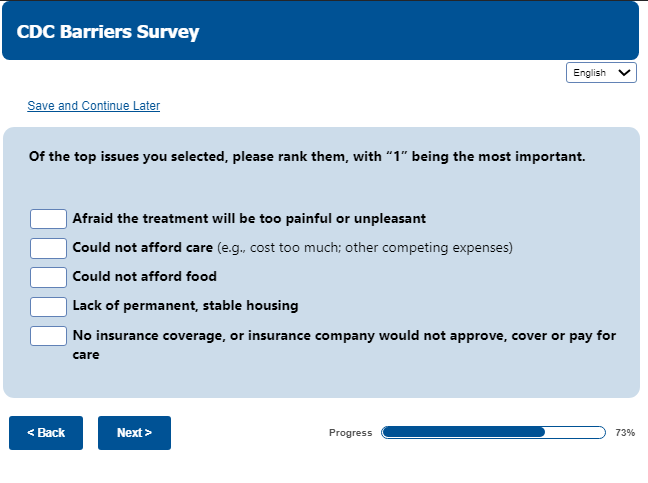Click the chevron arrow in the language selector
Image resolution: width=648 pixels, height=483 pixels.
pos(625,73)
